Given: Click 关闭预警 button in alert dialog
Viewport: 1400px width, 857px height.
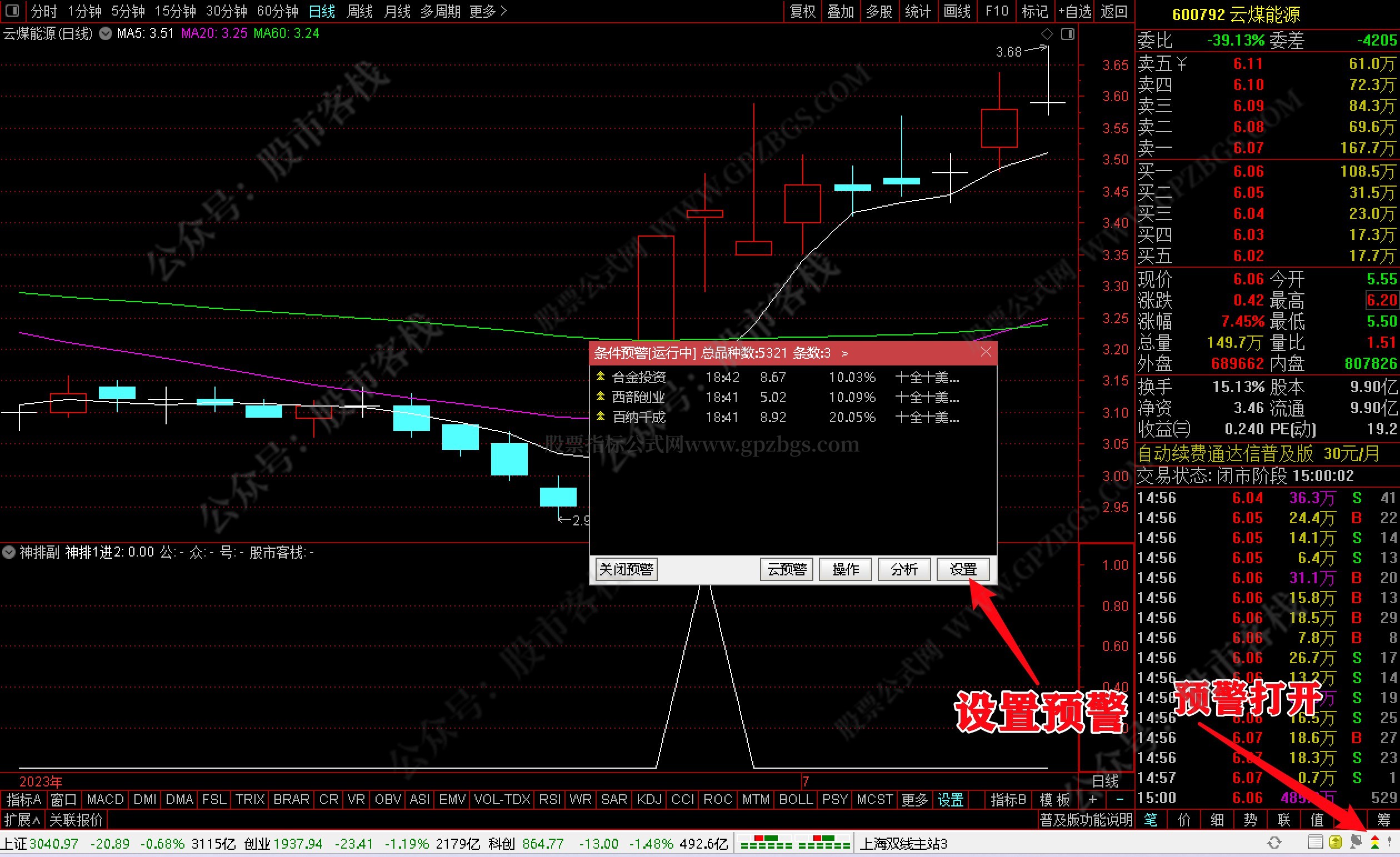Looking at the screenshot, I should pos(626,569).
